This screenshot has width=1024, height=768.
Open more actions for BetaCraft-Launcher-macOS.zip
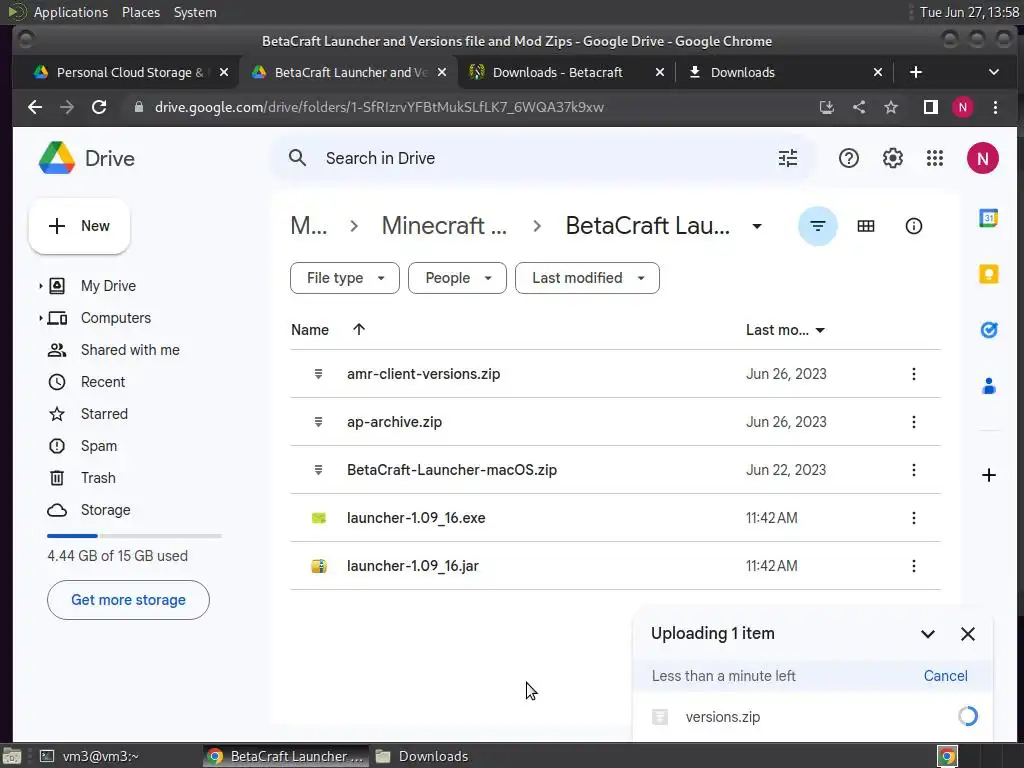coord(913,470)
